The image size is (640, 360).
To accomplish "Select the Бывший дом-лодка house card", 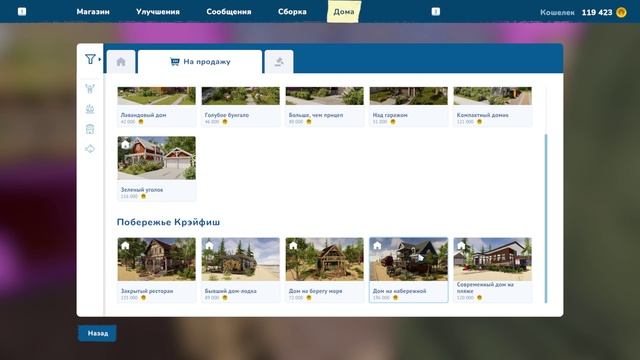I will tap(240, 270).
